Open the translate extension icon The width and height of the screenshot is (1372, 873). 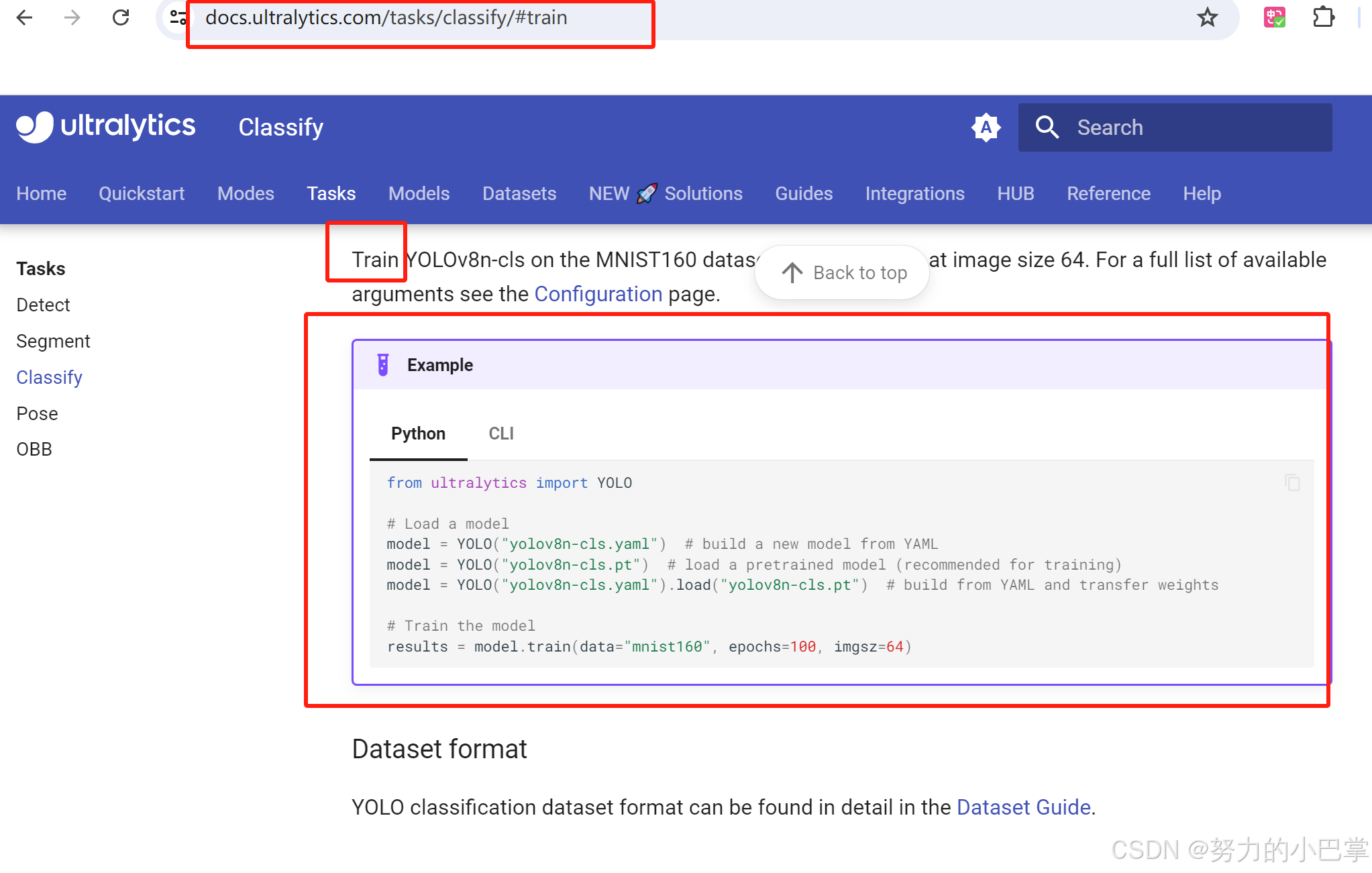tap(1274, 17)
